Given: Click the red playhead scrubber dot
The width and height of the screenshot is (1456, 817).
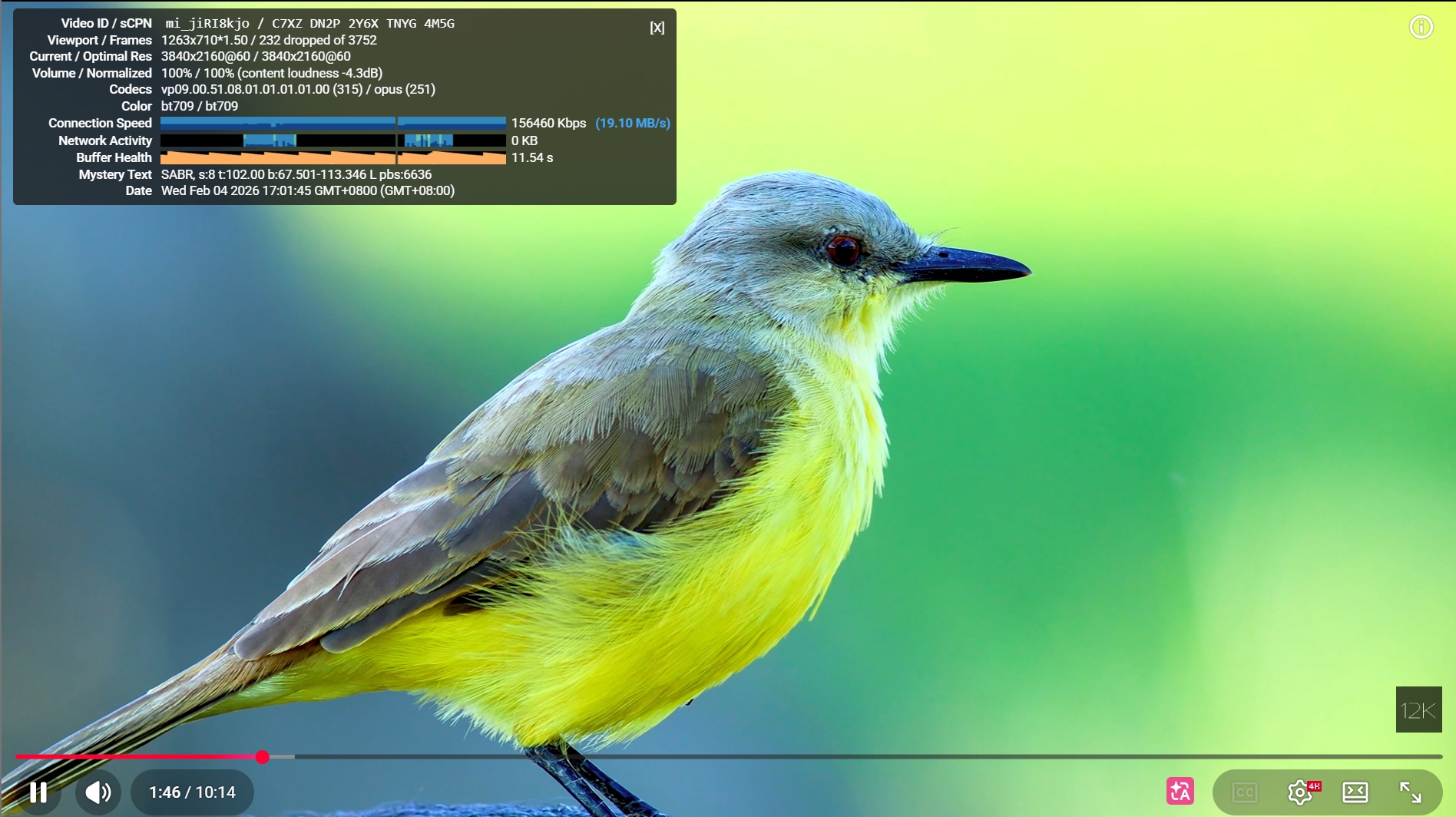Looking at the screenshot, I should coord(263,757).
